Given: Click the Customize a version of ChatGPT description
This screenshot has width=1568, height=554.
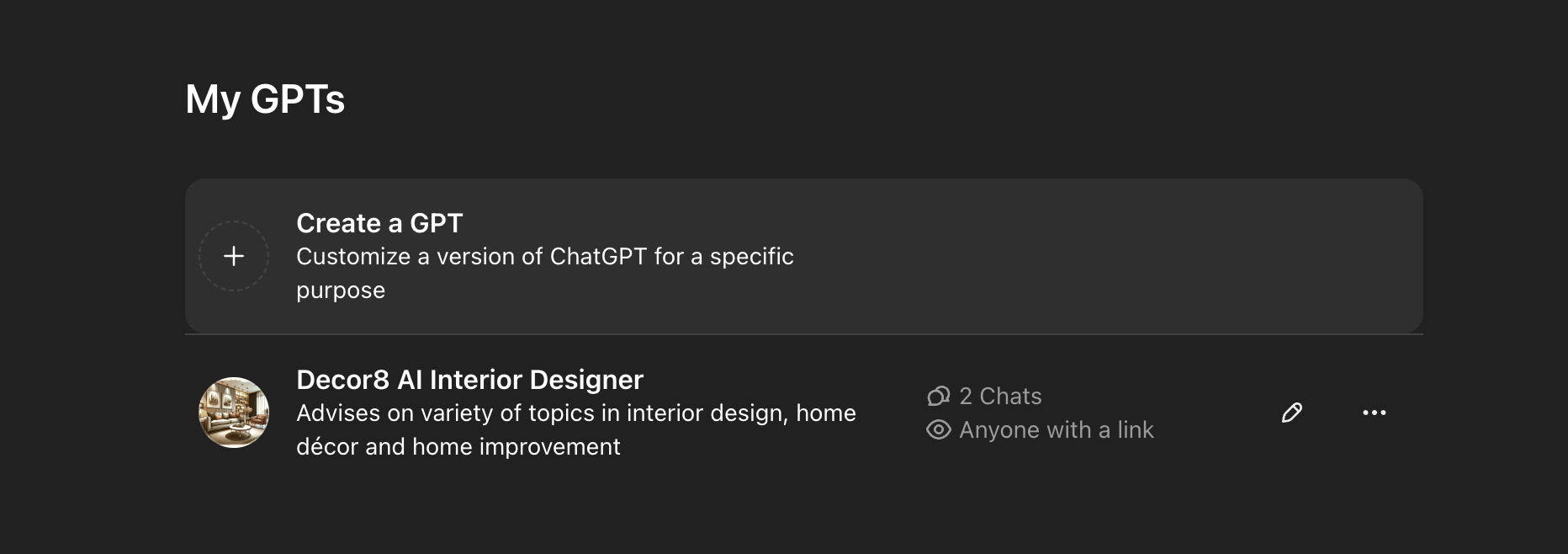Looking at the screenshot, I should coord(545,273).
